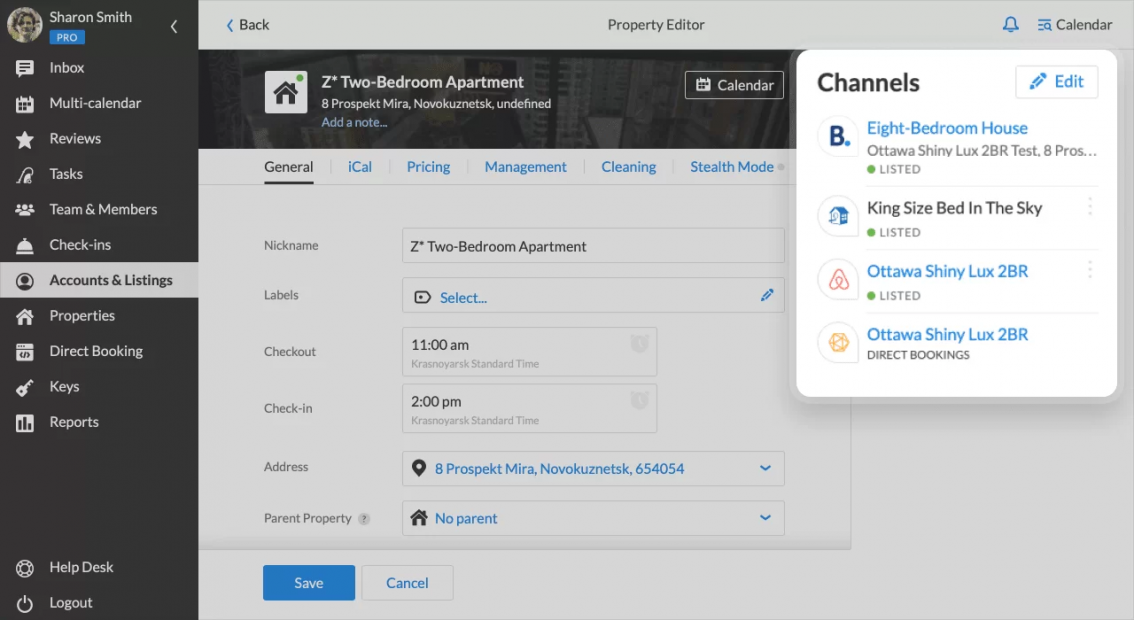The image size is (1134, 620).
Task: Click the Booking.com channel icon
Action: pos(839,137)
